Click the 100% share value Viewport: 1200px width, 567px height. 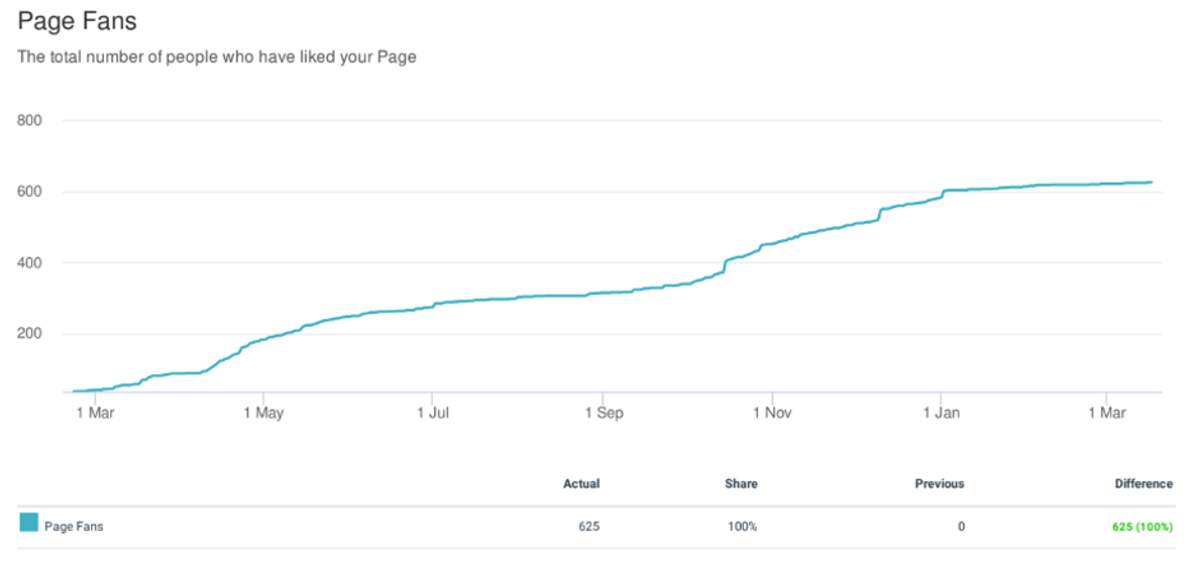743,527
